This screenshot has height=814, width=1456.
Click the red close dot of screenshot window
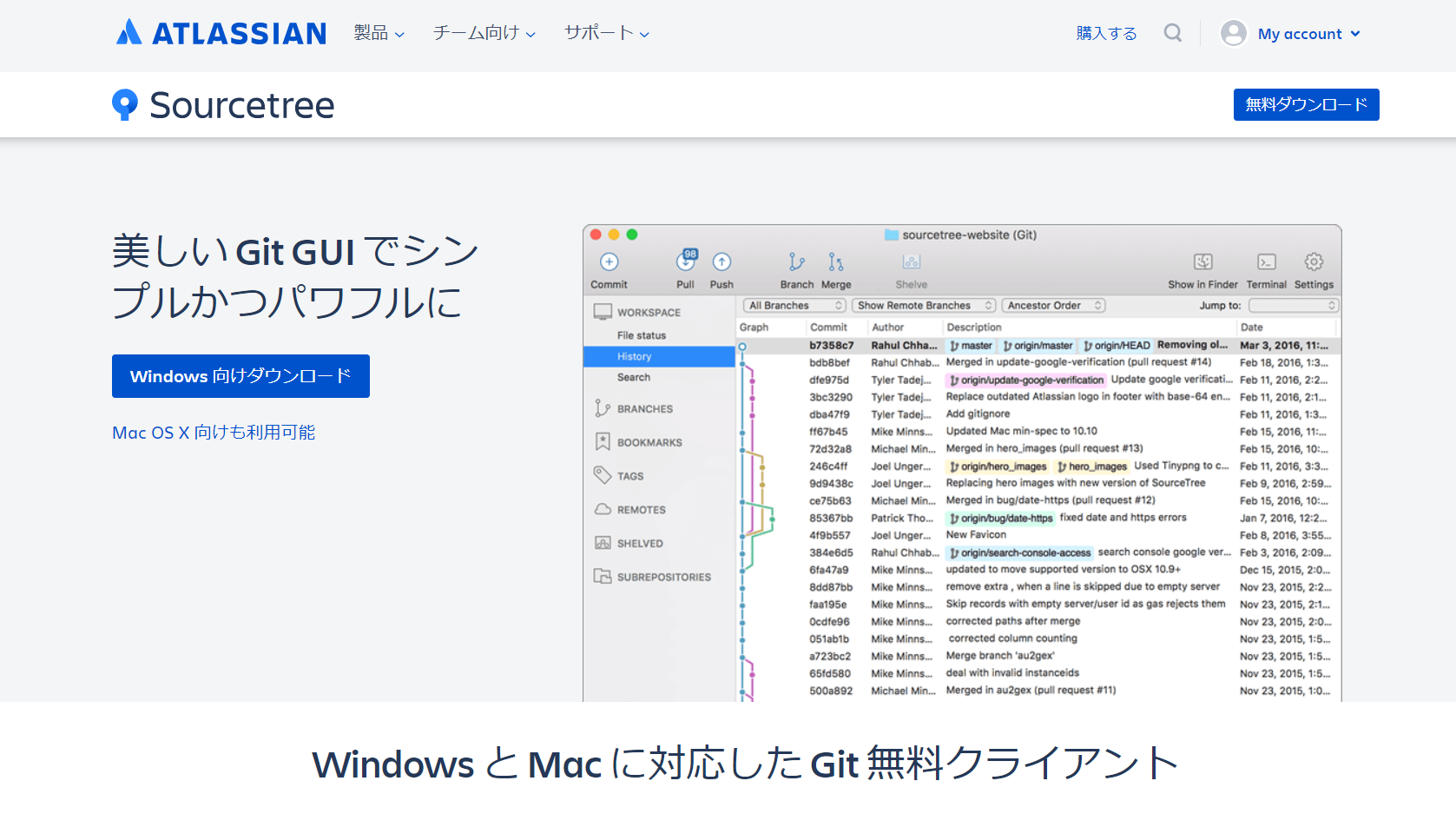pyautogui.click(x=596, y=235)
